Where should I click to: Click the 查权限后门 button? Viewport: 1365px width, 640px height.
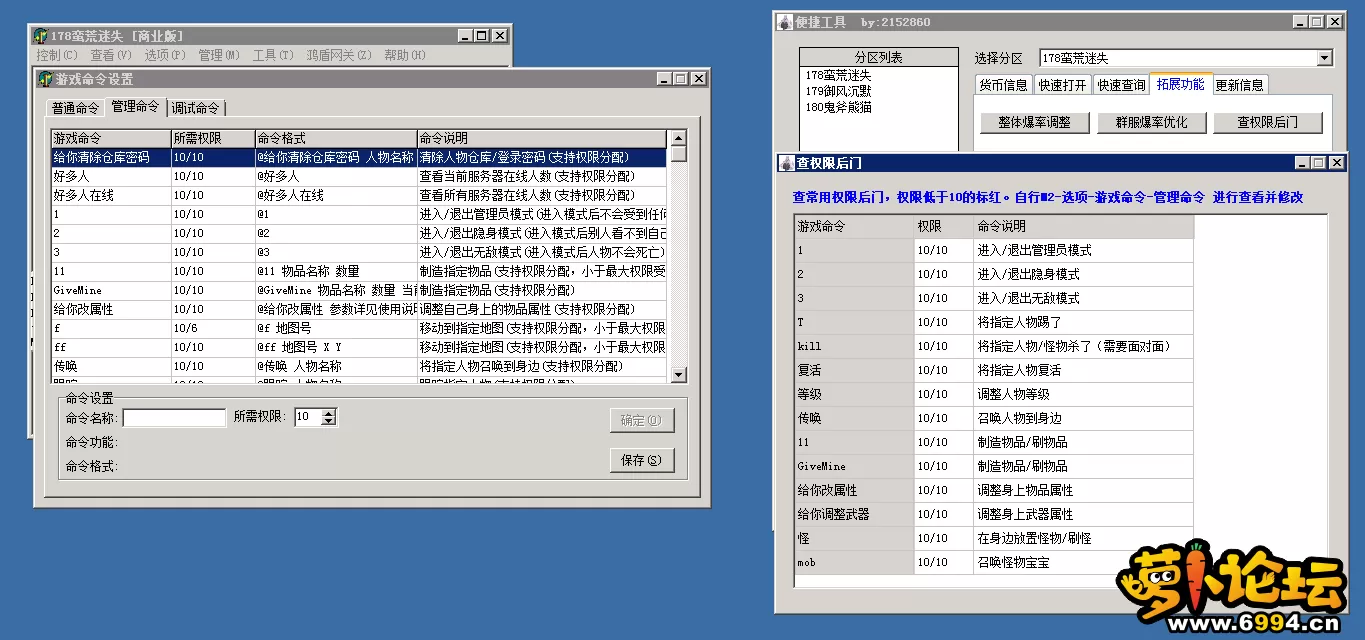coord(1267,122)
